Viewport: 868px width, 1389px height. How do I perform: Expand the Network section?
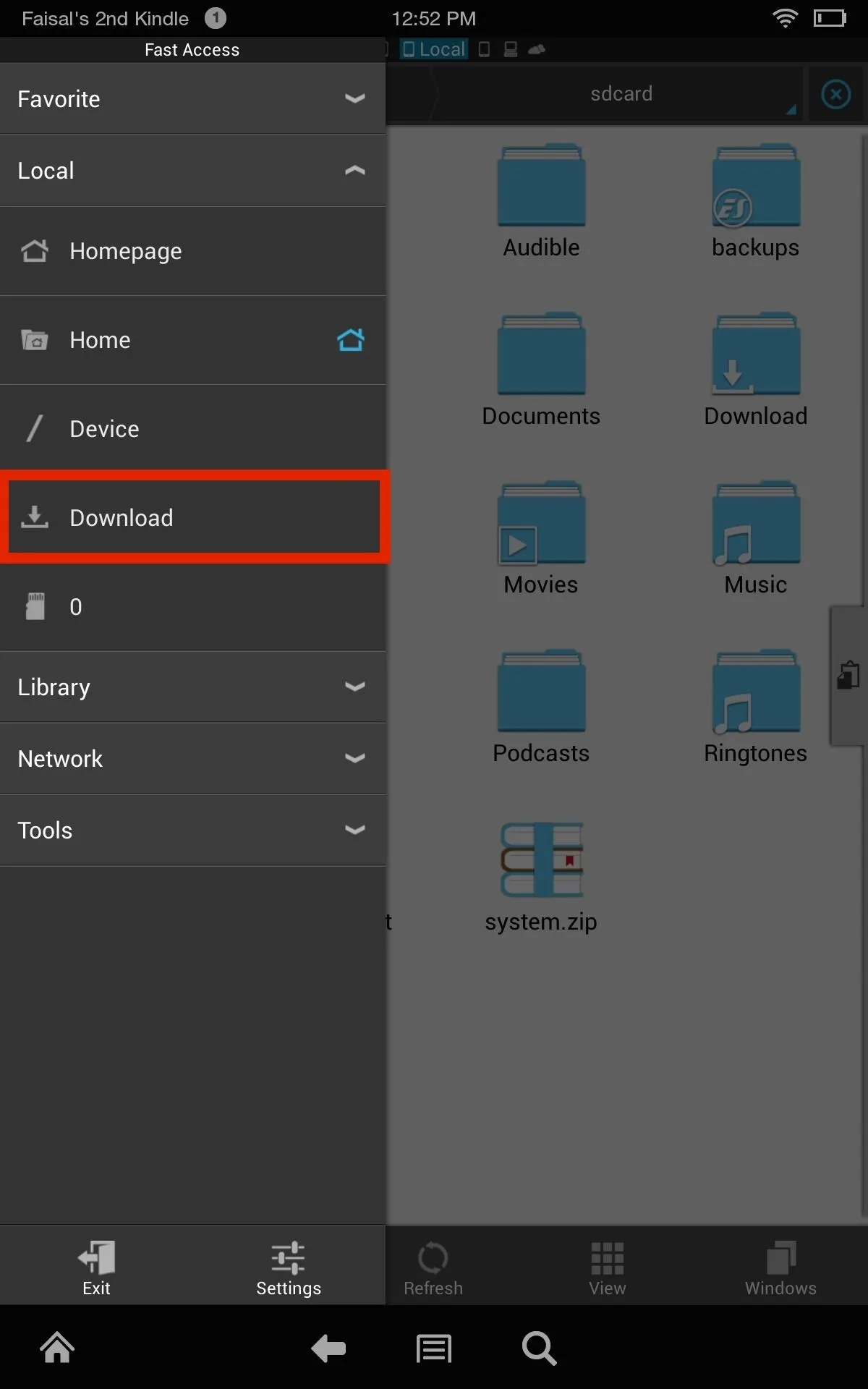(192, 758)
